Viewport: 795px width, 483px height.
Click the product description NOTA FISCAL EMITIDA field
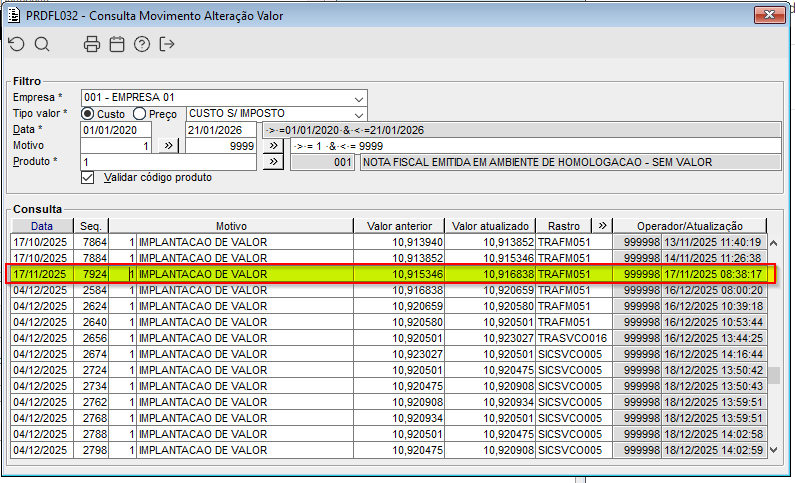click(570, 163)
